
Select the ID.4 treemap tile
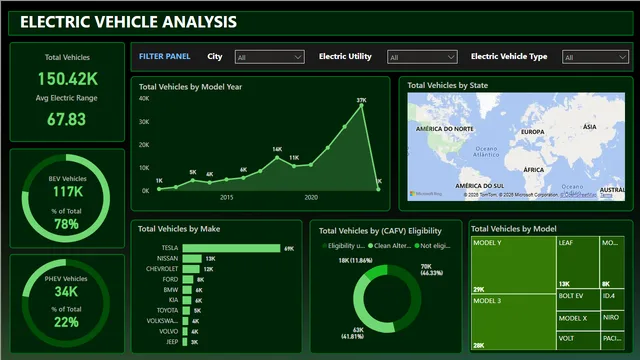(x=612, y=300)
